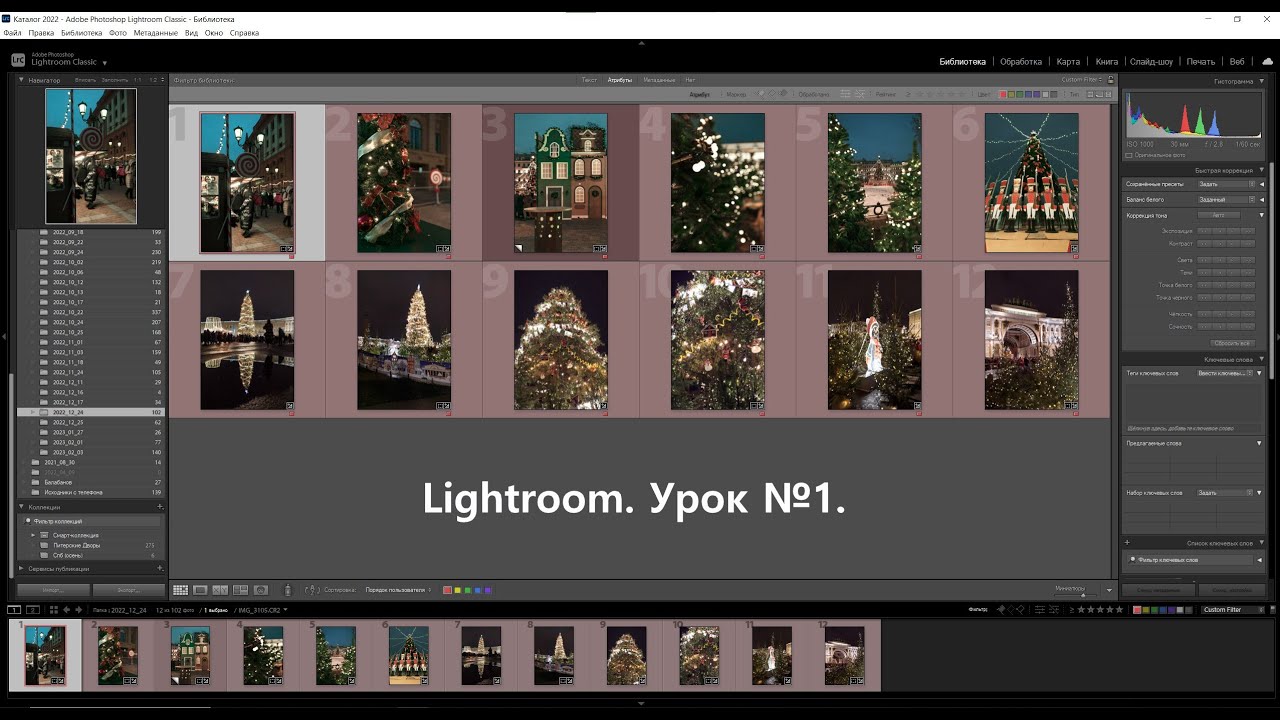Viewport: 1280px width, 720px height.
Task: Open the Файл menu
Action: 12,33
